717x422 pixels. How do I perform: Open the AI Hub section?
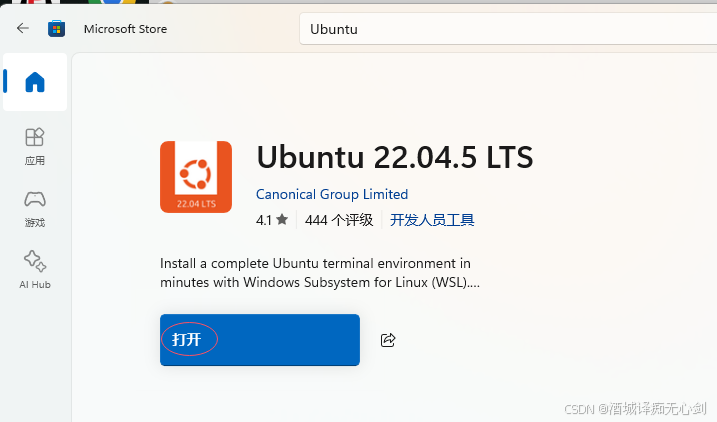tap(35, 270)
